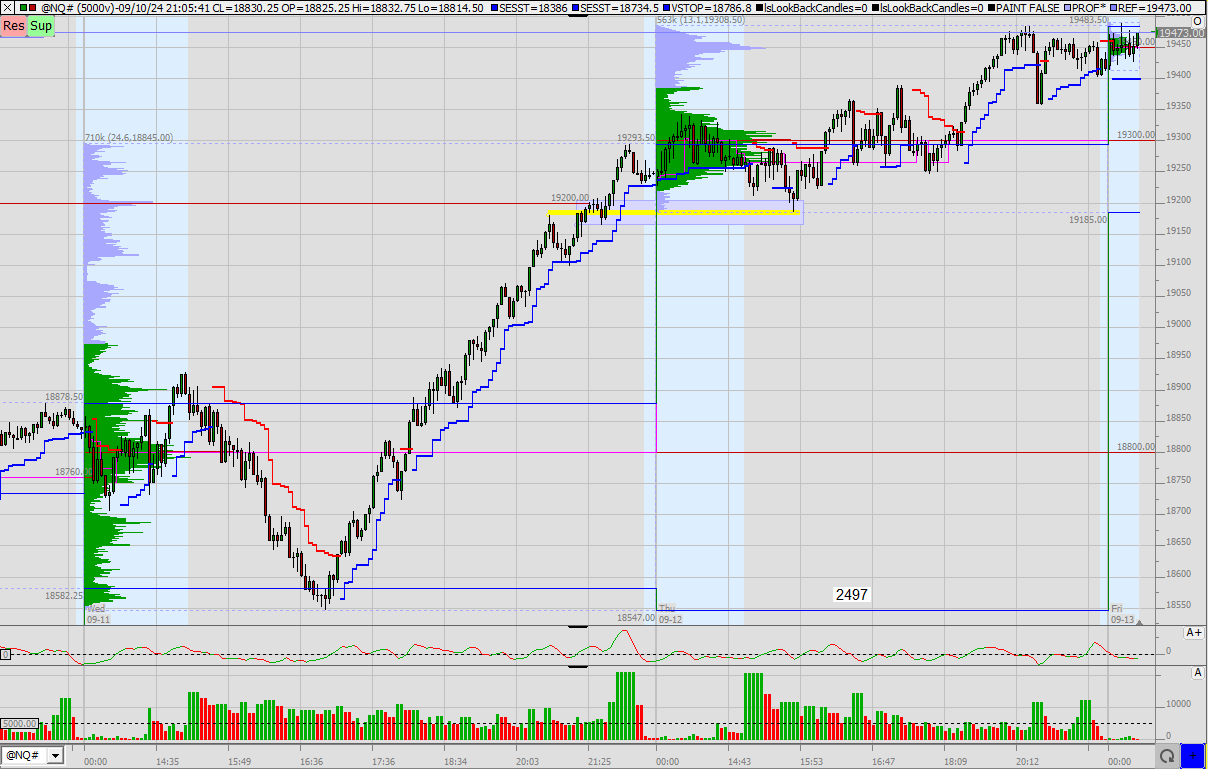Click the 710k profile volume label
The width and height of the screenshot is (1208, 769).
[128, 138]
